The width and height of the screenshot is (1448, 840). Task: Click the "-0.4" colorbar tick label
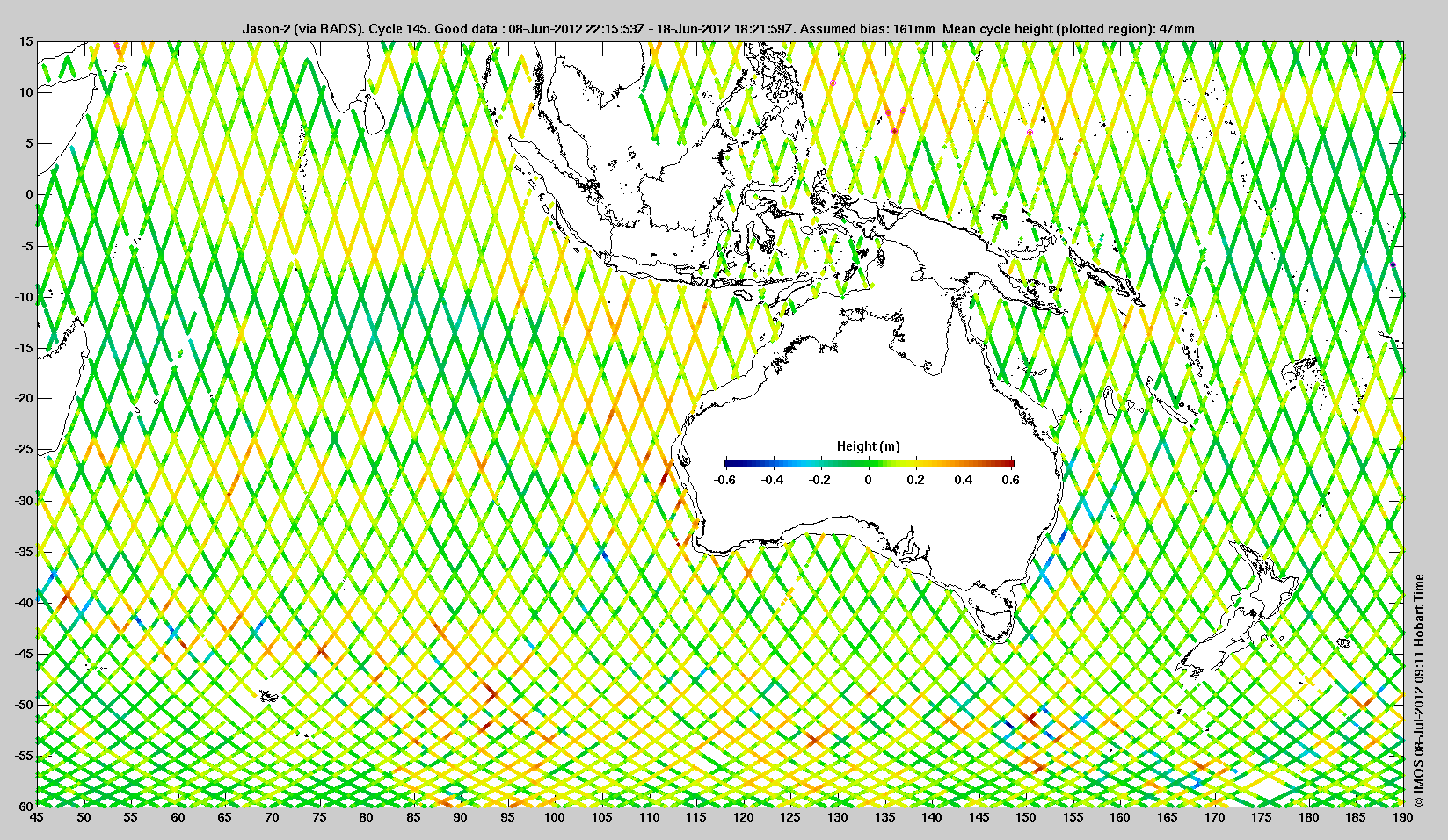(x=772, y=480)
